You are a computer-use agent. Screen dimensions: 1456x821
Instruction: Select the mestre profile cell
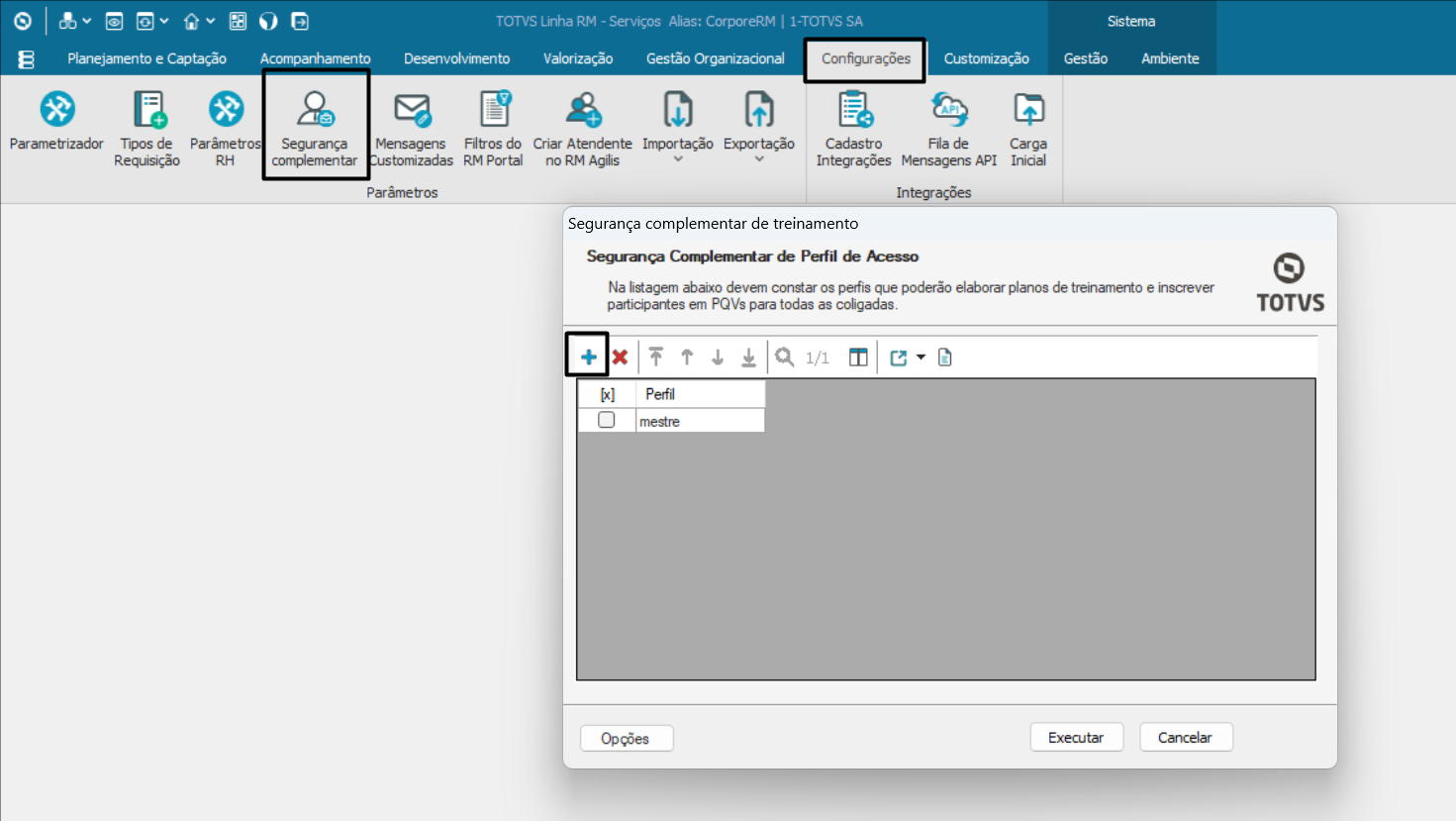700,421
